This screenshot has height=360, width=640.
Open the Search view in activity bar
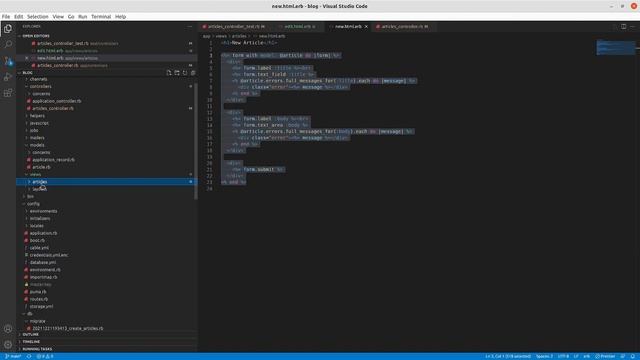(8, 44)
